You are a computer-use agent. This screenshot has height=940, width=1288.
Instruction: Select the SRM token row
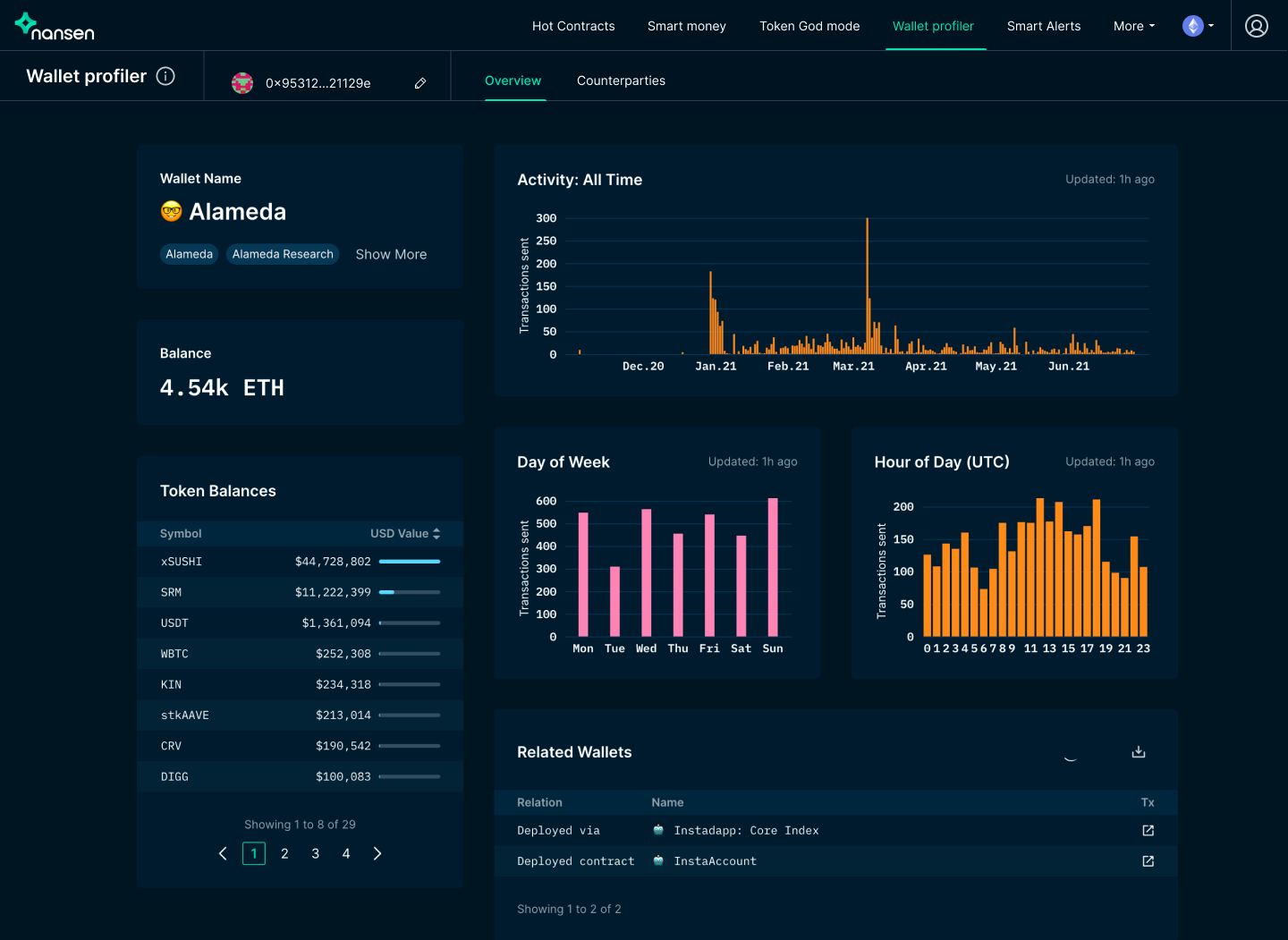click(x=301, y=592)
